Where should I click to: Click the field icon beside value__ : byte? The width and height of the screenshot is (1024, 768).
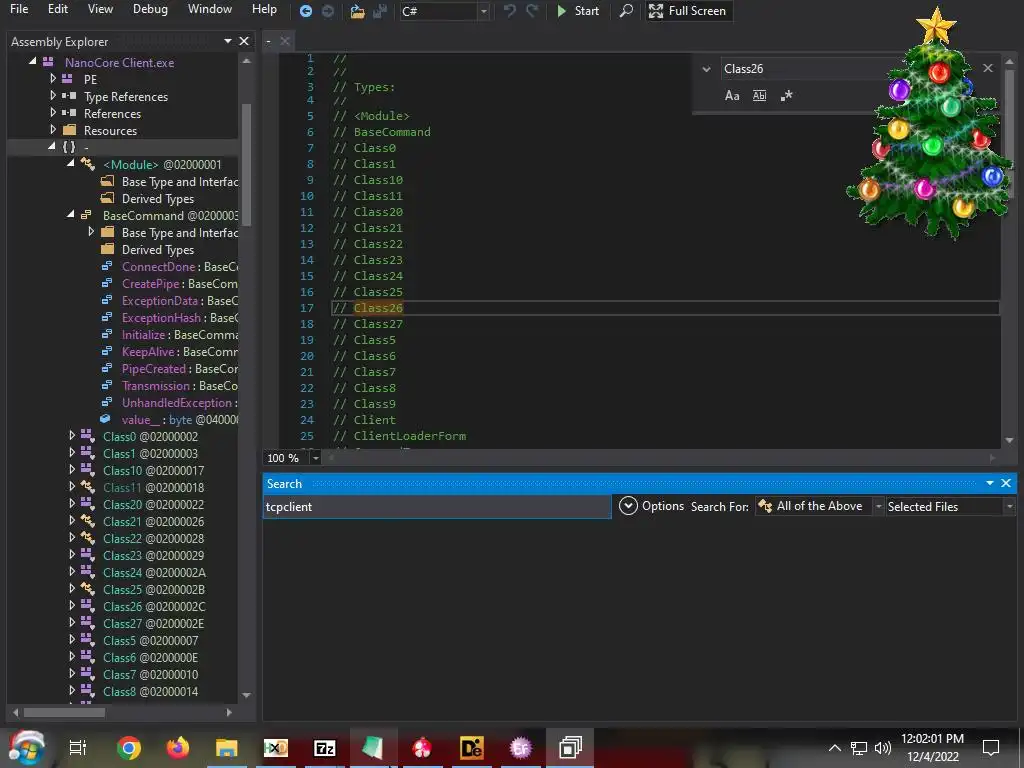[x=105, y=419]
